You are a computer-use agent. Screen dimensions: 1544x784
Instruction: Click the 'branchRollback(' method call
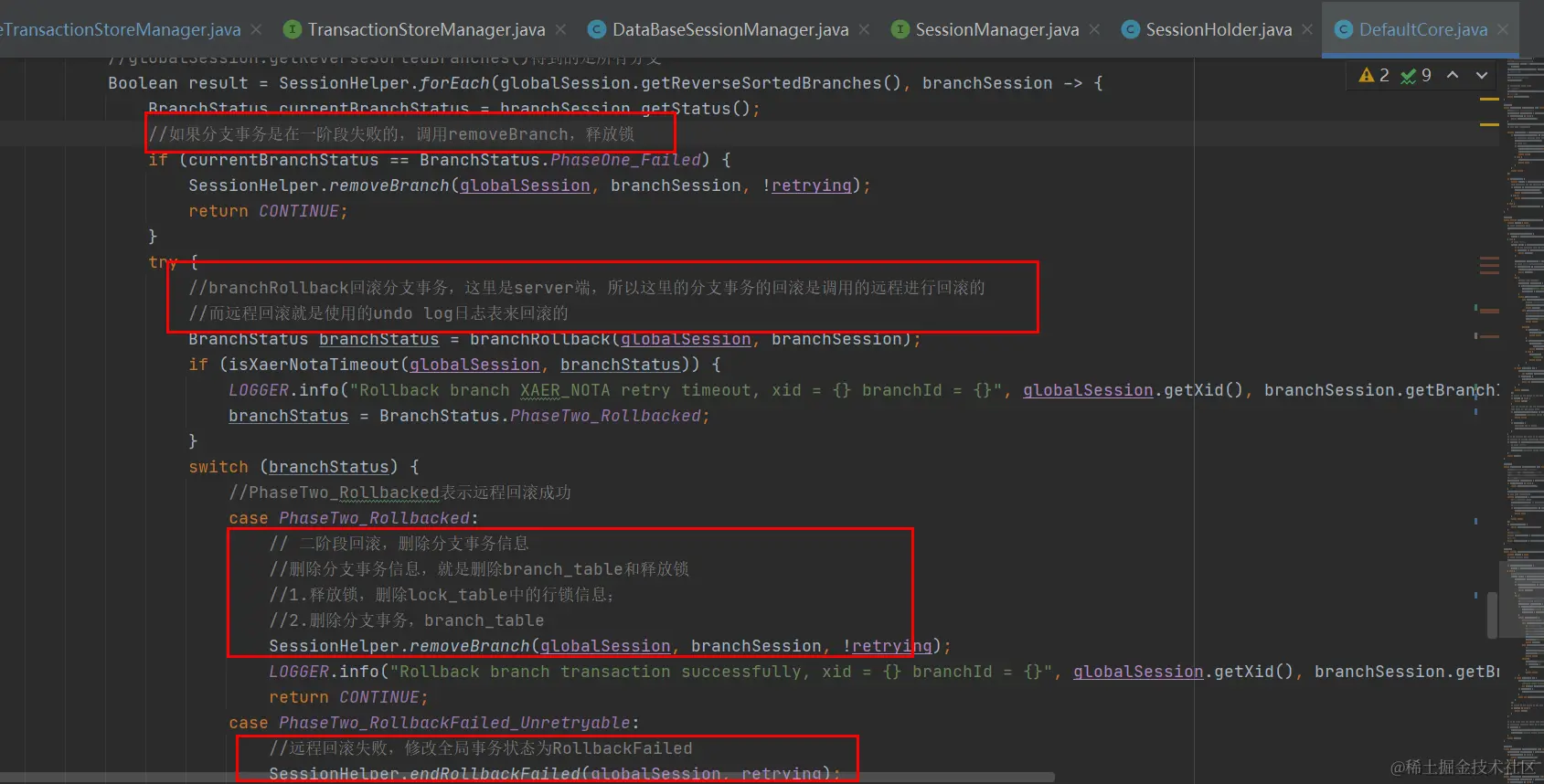545,339
